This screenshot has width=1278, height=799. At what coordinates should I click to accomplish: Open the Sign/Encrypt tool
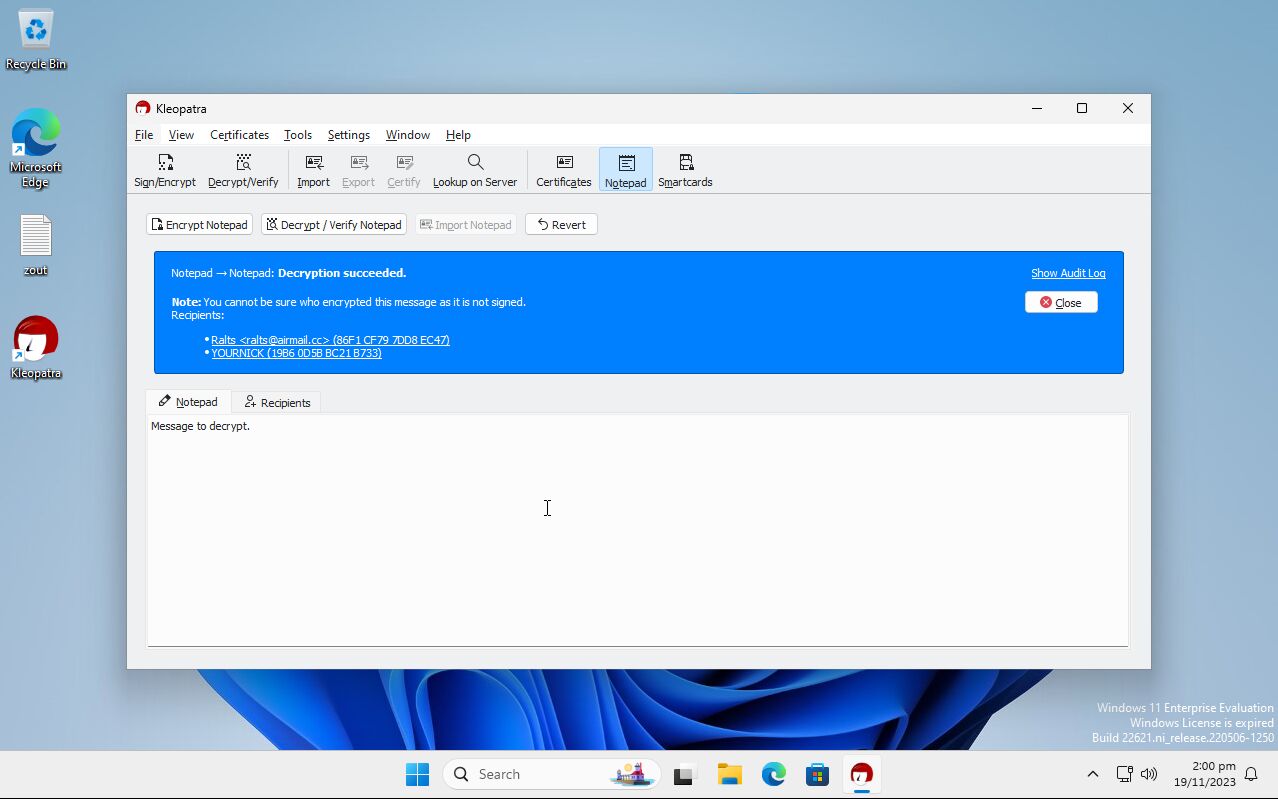[164, 169]
